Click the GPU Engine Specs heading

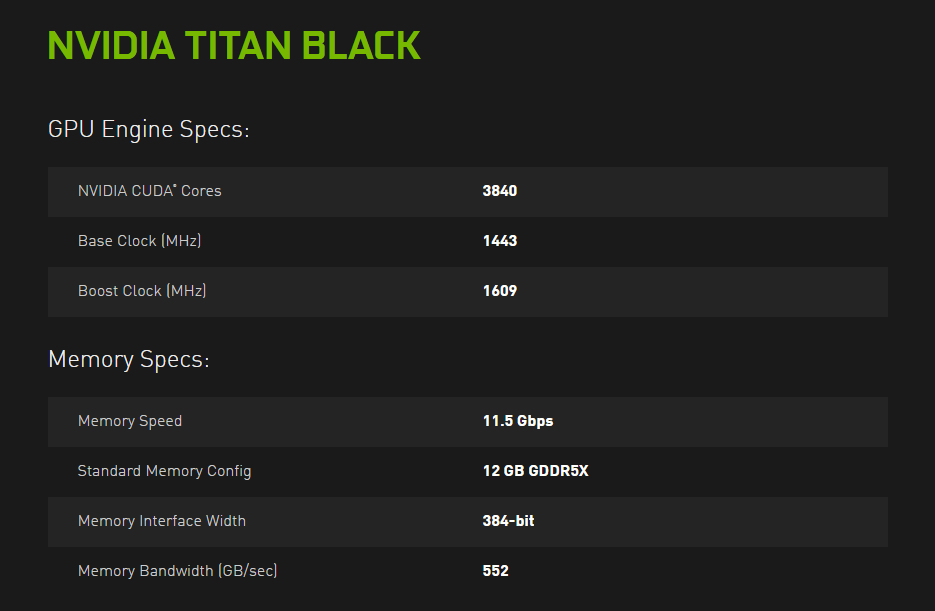point(148,130)
